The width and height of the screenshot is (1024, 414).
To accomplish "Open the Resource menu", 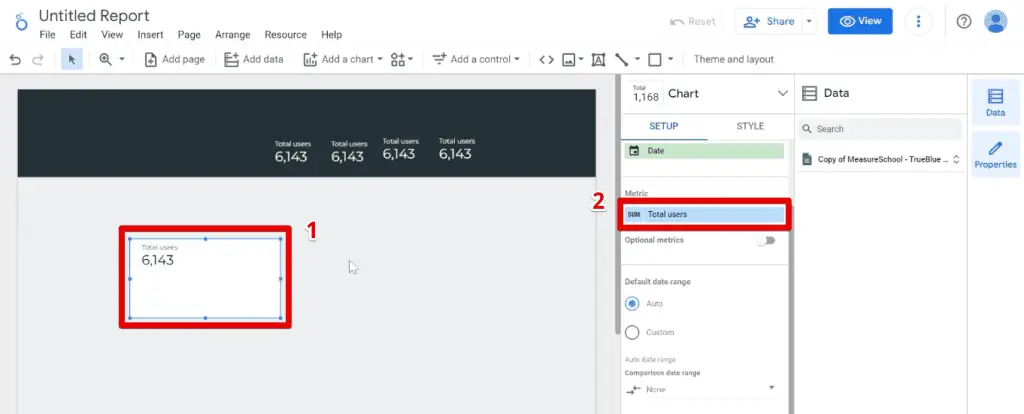I will (x=285, y=35).
